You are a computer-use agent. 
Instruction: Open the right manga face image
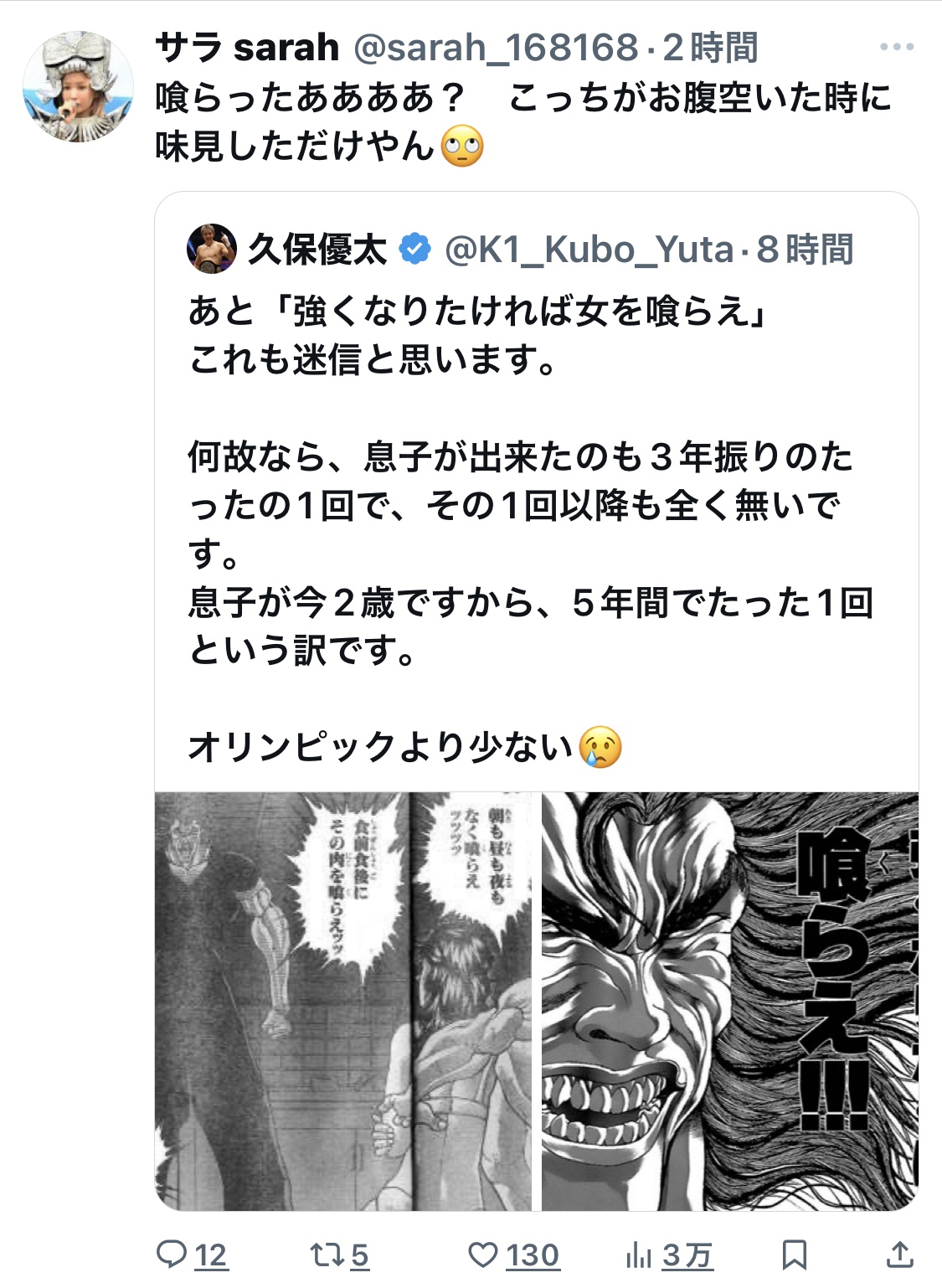click(730, 1001)
